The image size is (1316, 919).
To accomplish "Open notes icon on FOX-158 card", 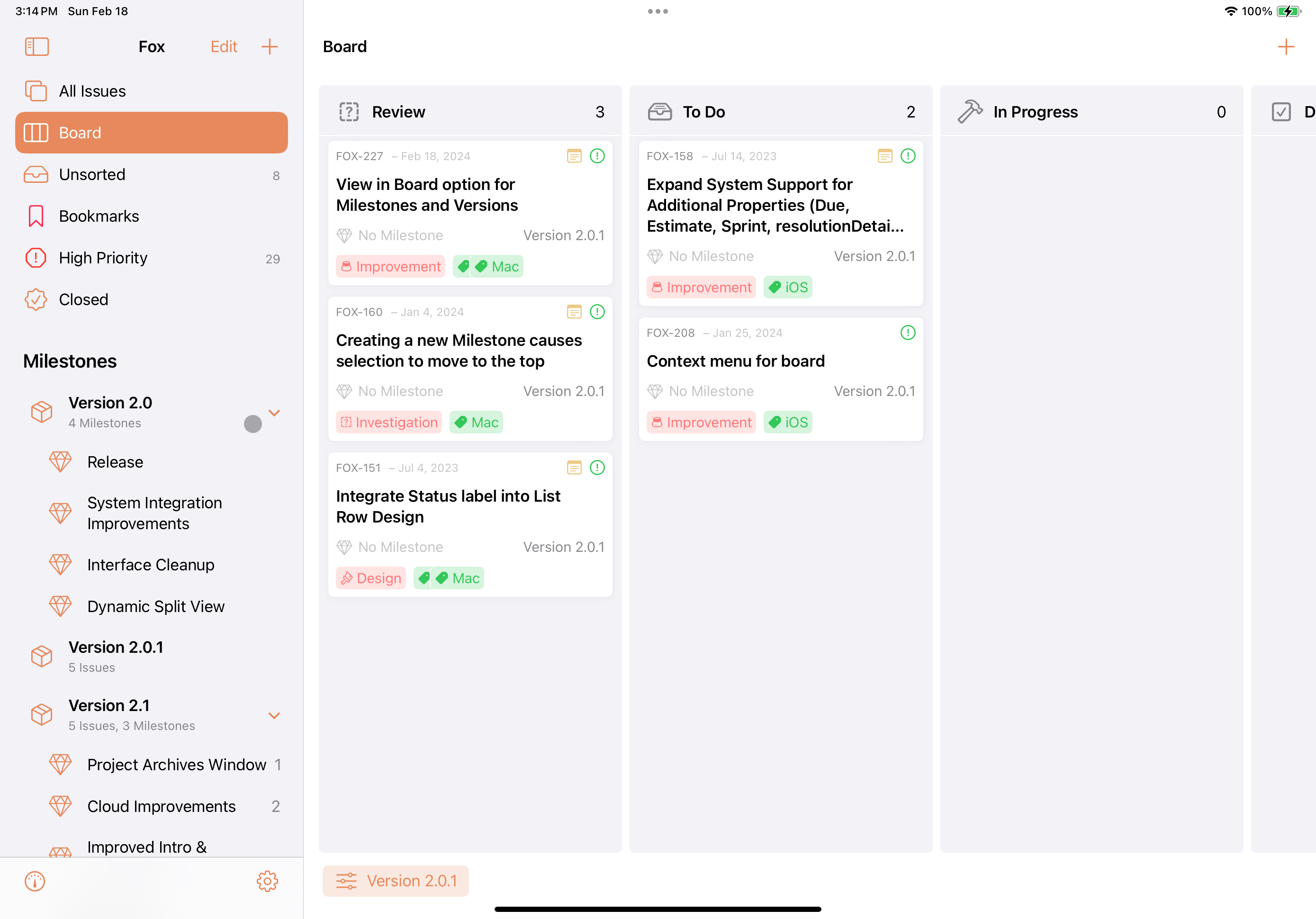I will [884, 156].
